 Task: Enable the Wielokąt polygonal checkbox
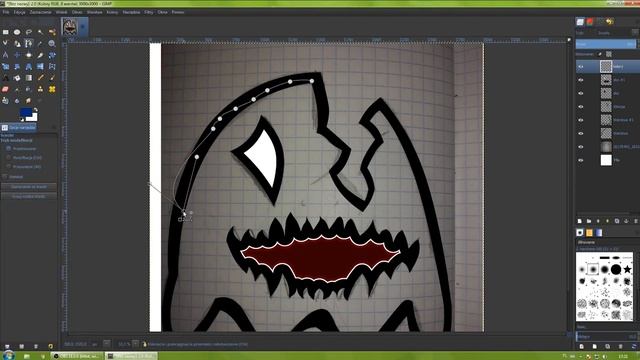coord(5,177)
